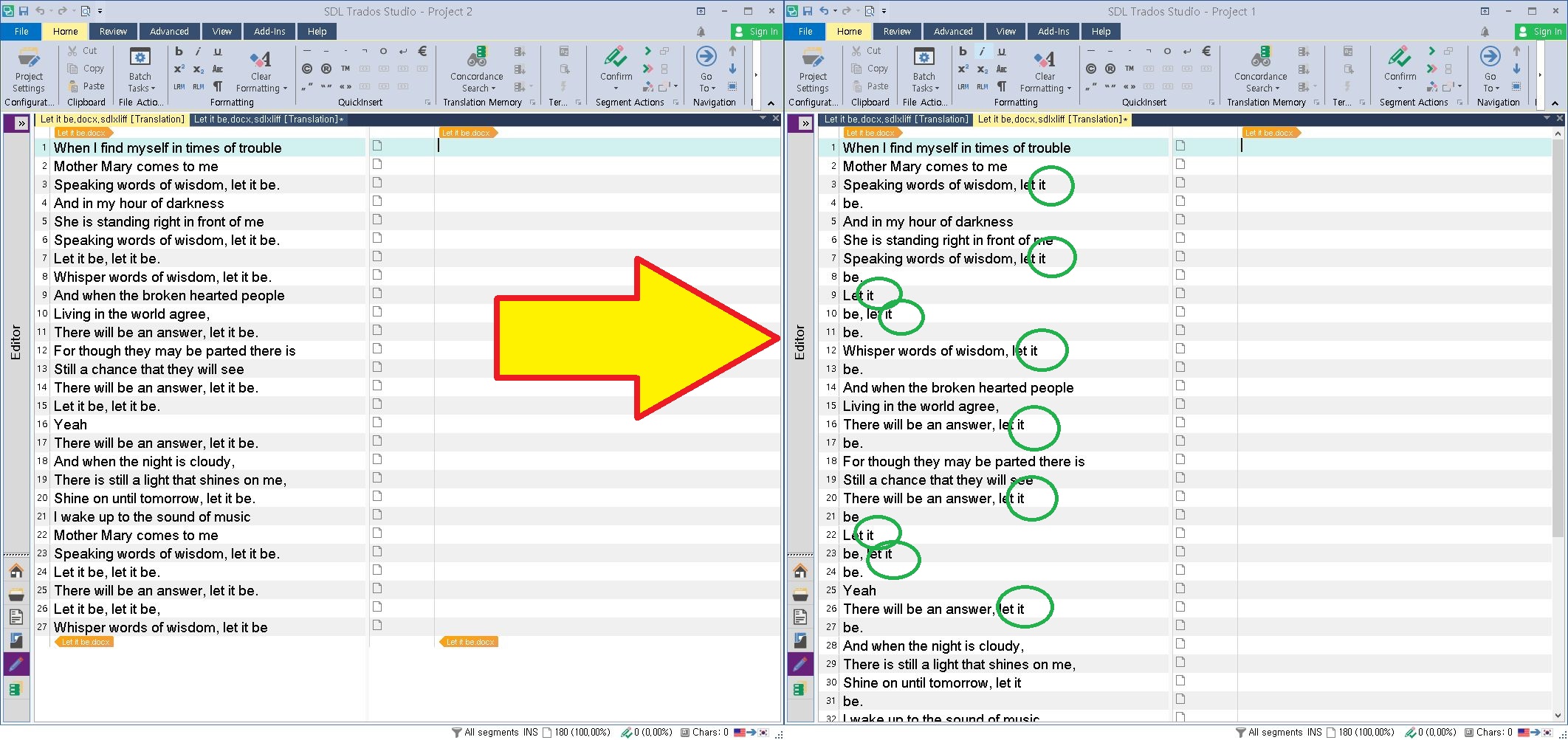Open the Home view icon in Project 2 sidebar

[x=16, y=571]
